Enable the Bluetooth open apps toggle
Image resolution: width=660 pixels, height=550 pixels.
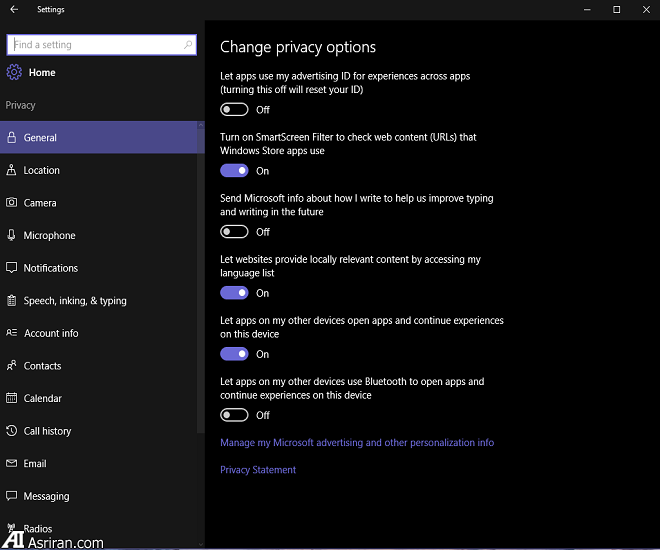coord(234,415)
